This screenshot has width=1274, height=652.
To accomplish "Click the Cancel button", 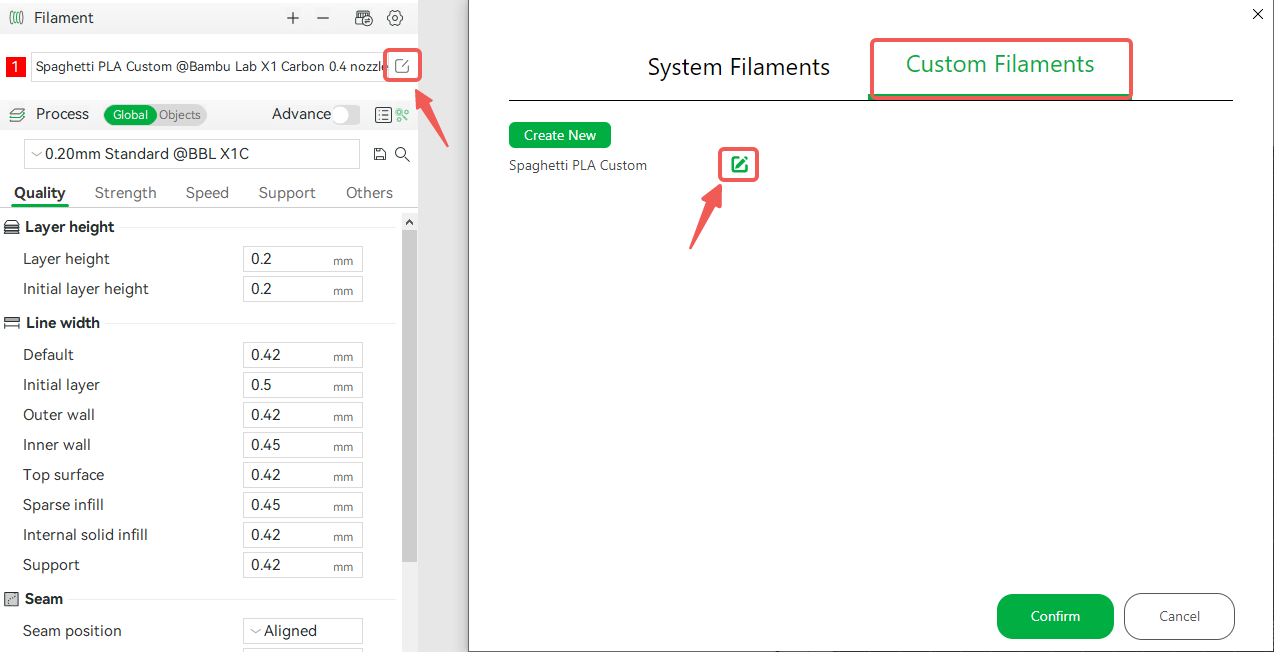I will tap(1179, 617).
